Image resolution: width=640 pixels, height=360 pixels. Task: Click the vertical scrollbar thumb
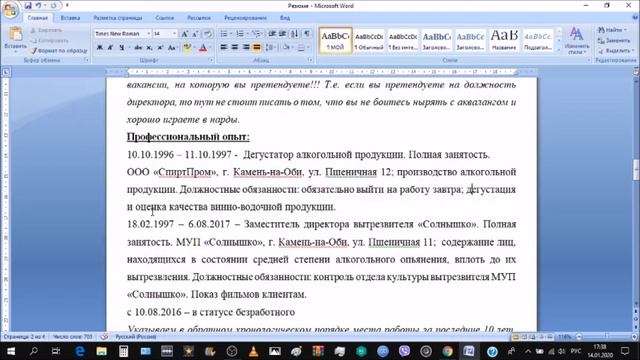point(636,170)
